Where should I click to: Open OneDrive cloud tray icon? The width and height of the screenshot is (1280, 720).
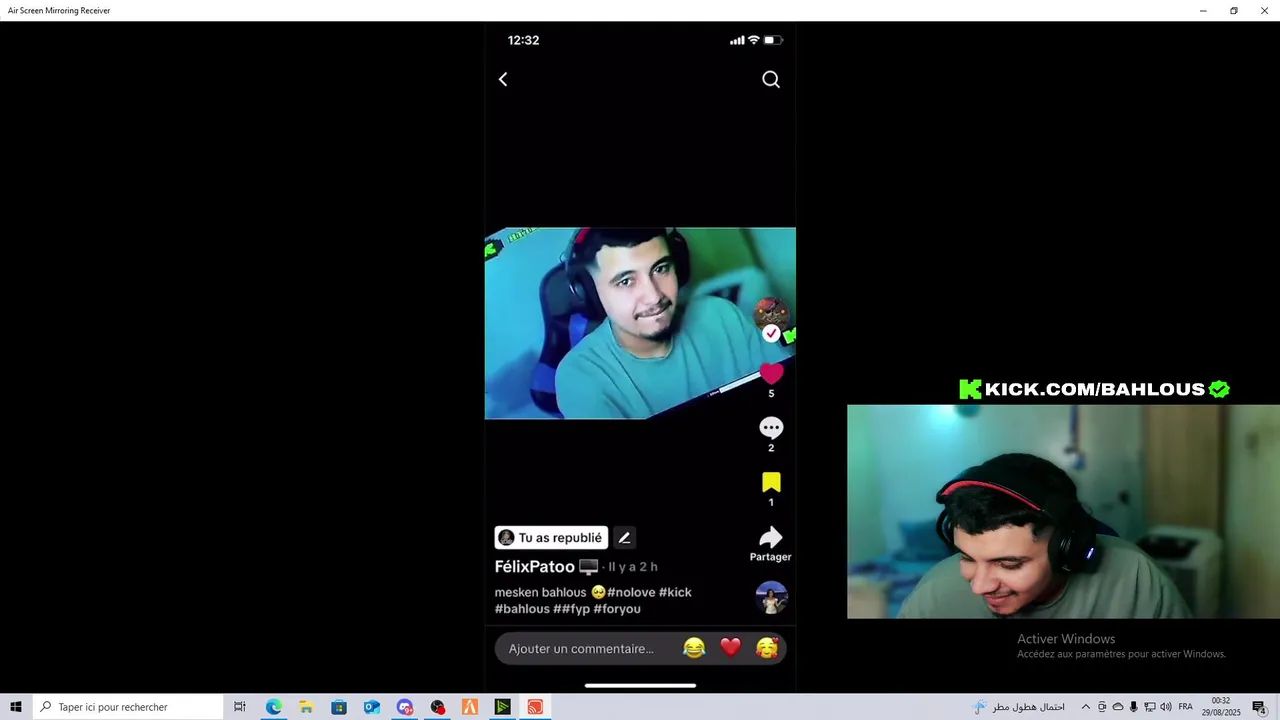coord(1118,707)
